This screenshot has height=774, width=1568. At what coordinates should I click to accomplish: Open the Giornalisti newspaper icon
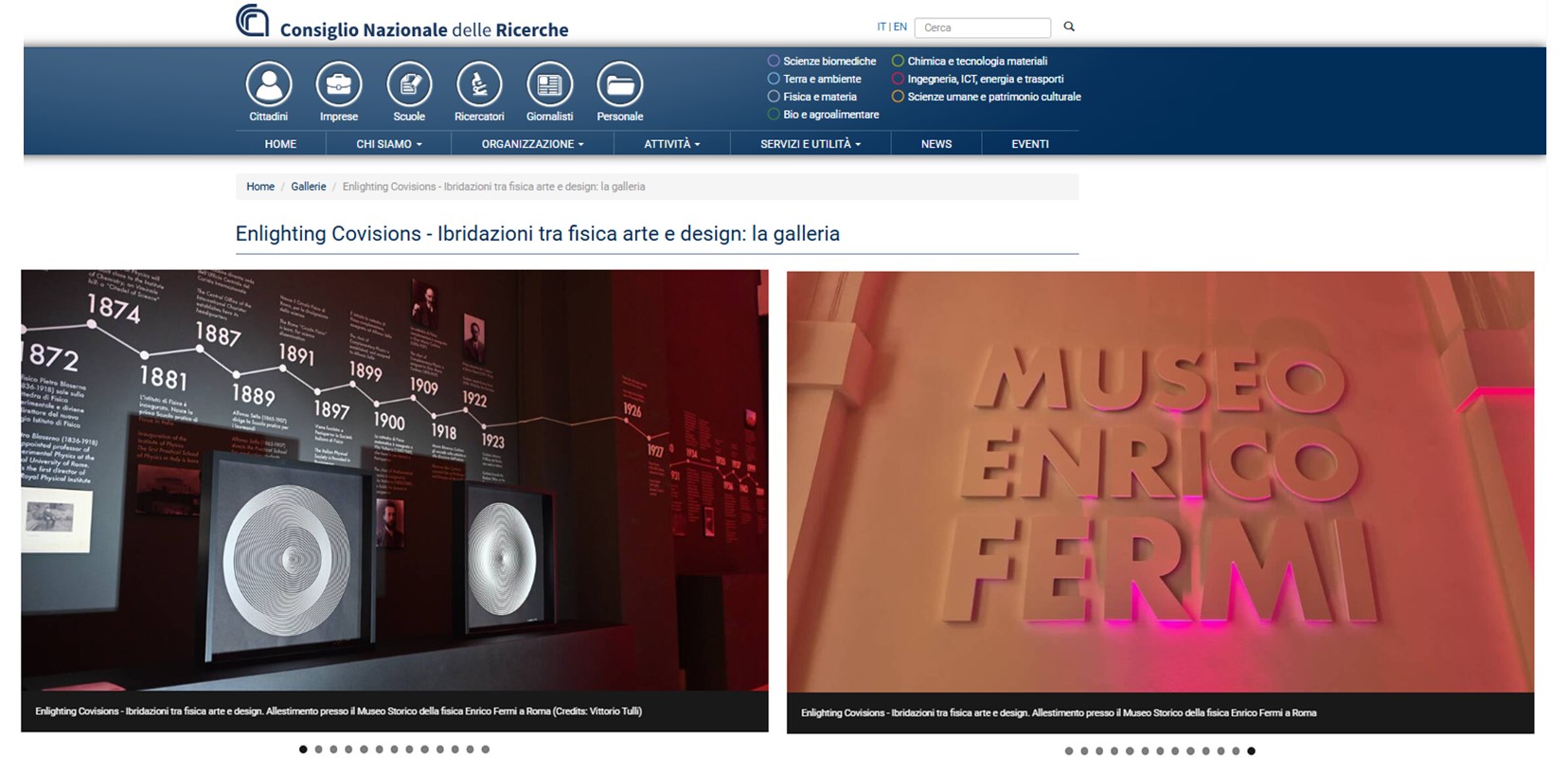click(x=550, y=84)
